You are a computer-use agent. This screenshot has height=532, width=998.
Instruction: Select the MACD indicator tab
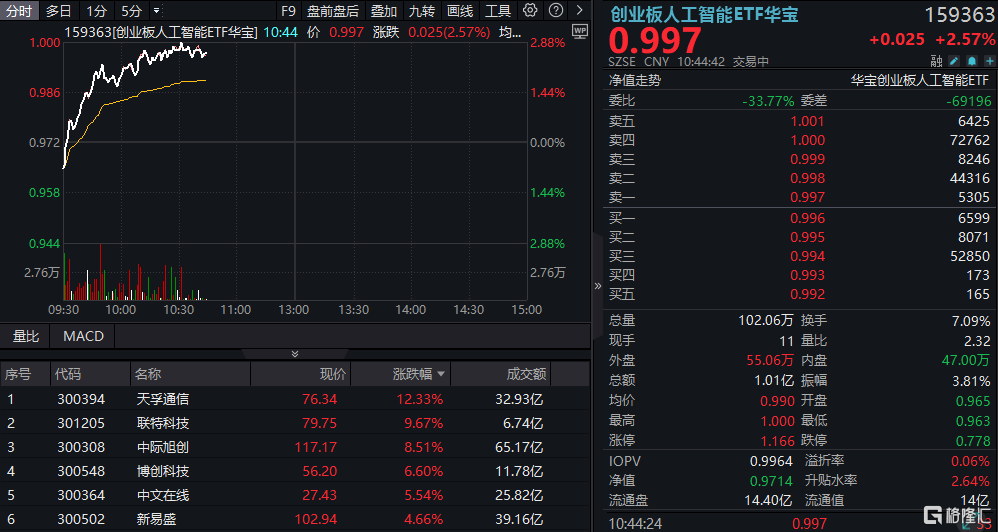(x=83, y=336)
